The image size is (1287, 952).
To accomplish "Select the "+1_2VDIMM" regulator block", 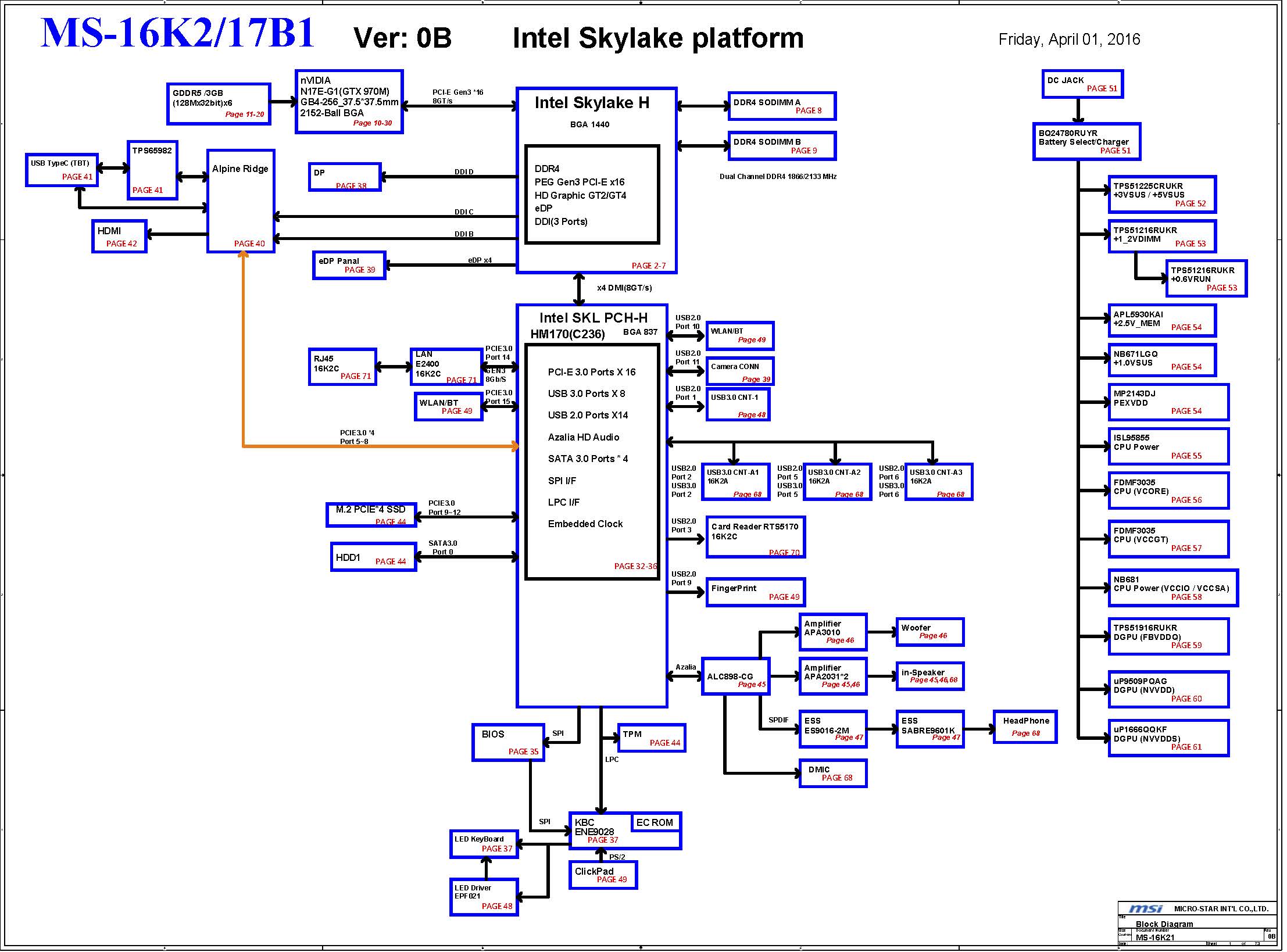I will coord(1162,236).
